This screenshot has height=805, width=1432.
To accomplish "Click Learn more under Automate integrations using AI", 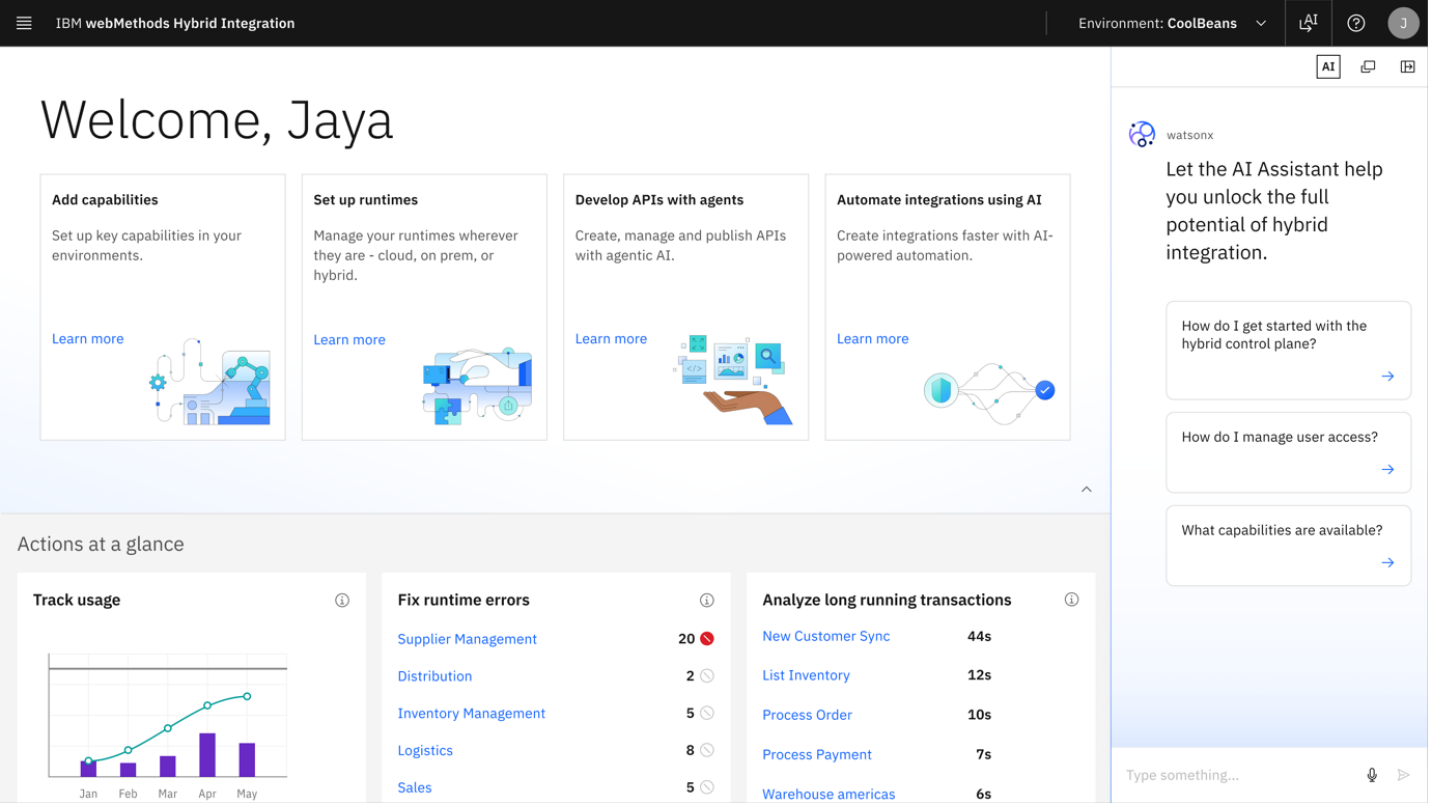I will click(x=873, y=339).
